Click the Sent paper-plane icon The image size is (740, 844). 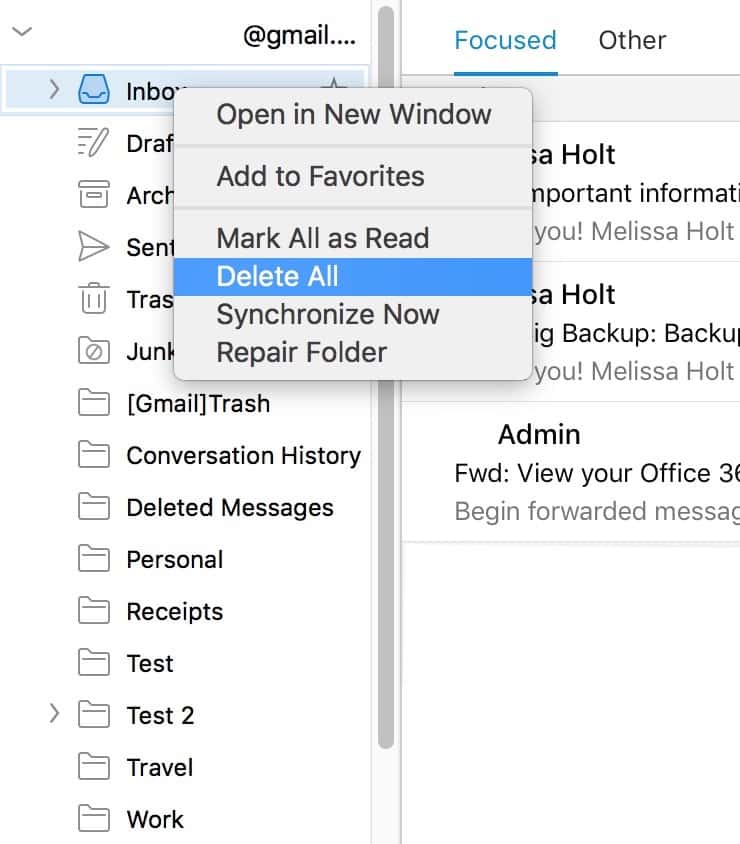pos(93,247)
